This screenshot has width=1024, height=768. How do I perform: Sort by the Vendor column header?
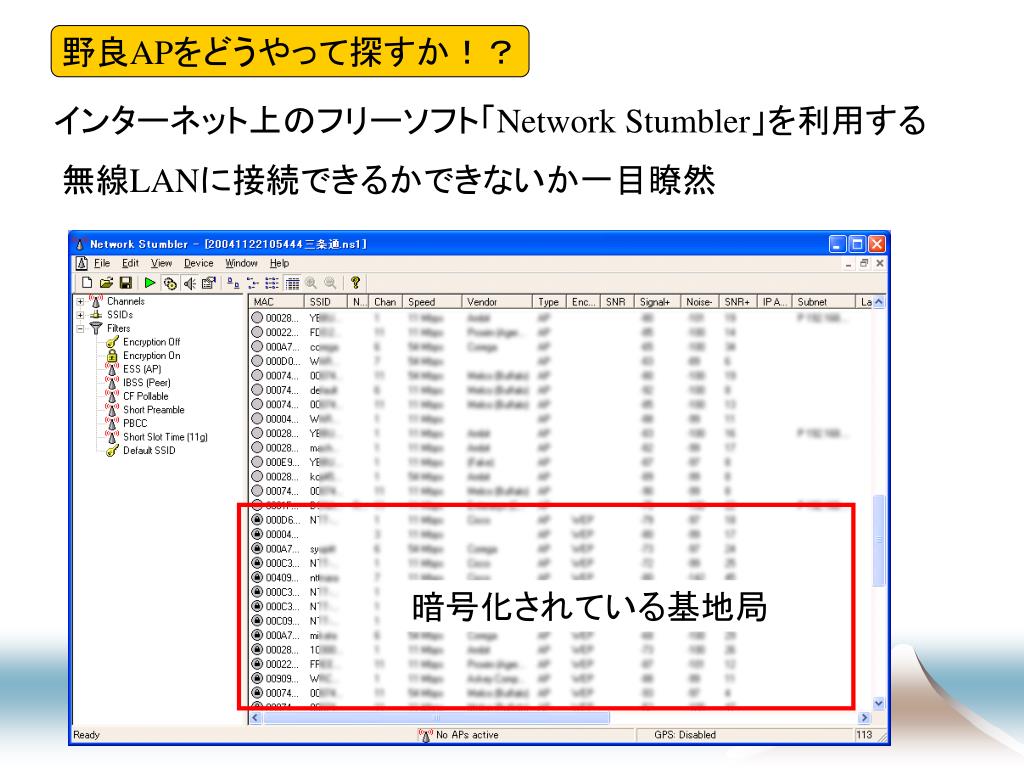pyautogui.click(x=496, y=302)
